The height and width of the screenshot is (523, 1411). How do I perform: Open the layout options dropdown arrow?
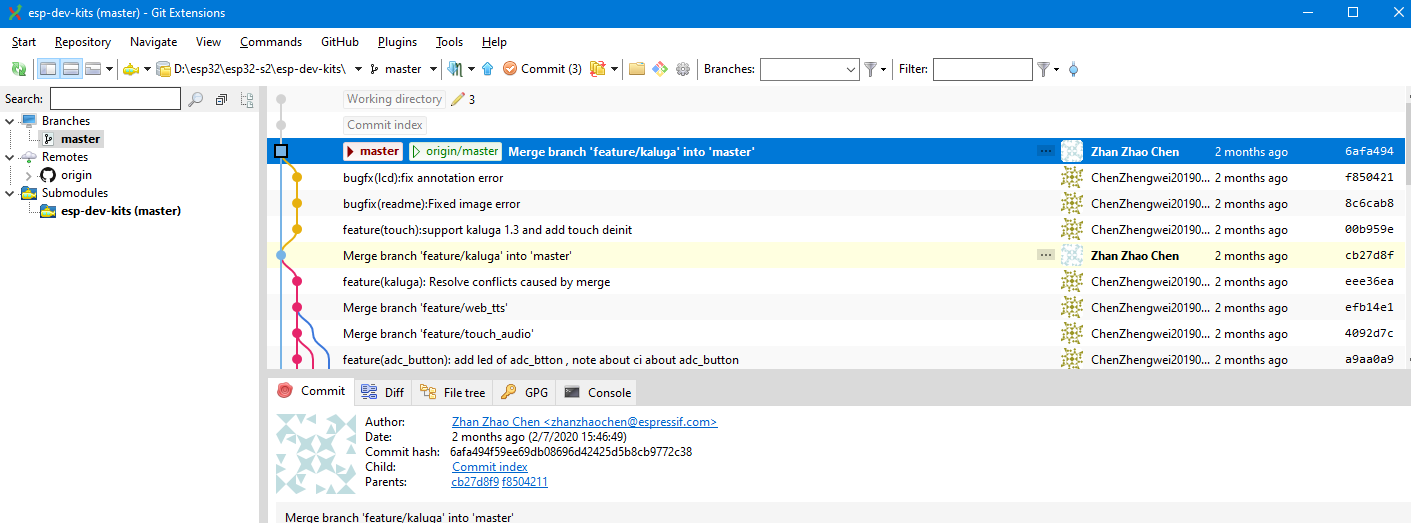click(x=109, y=69)
